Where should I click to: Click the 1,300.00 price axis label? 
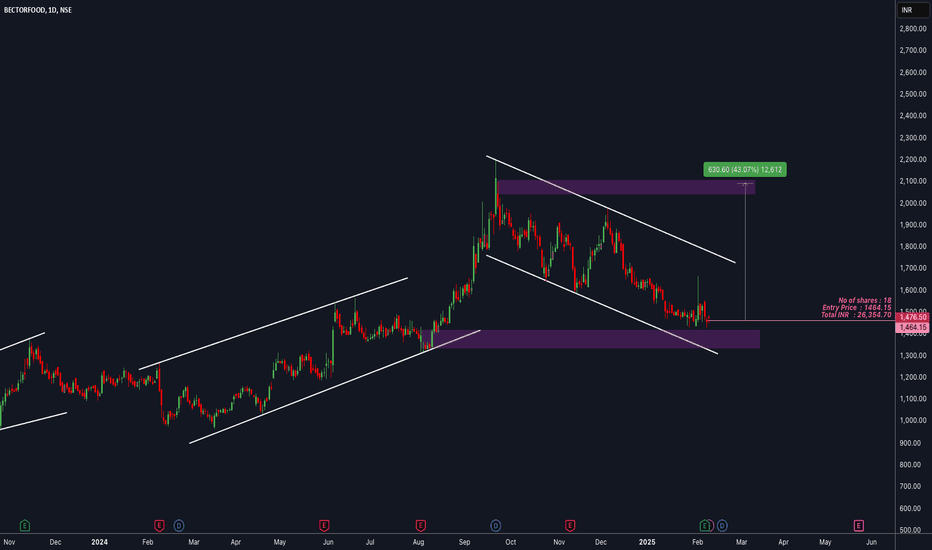[x=912, y=356]
